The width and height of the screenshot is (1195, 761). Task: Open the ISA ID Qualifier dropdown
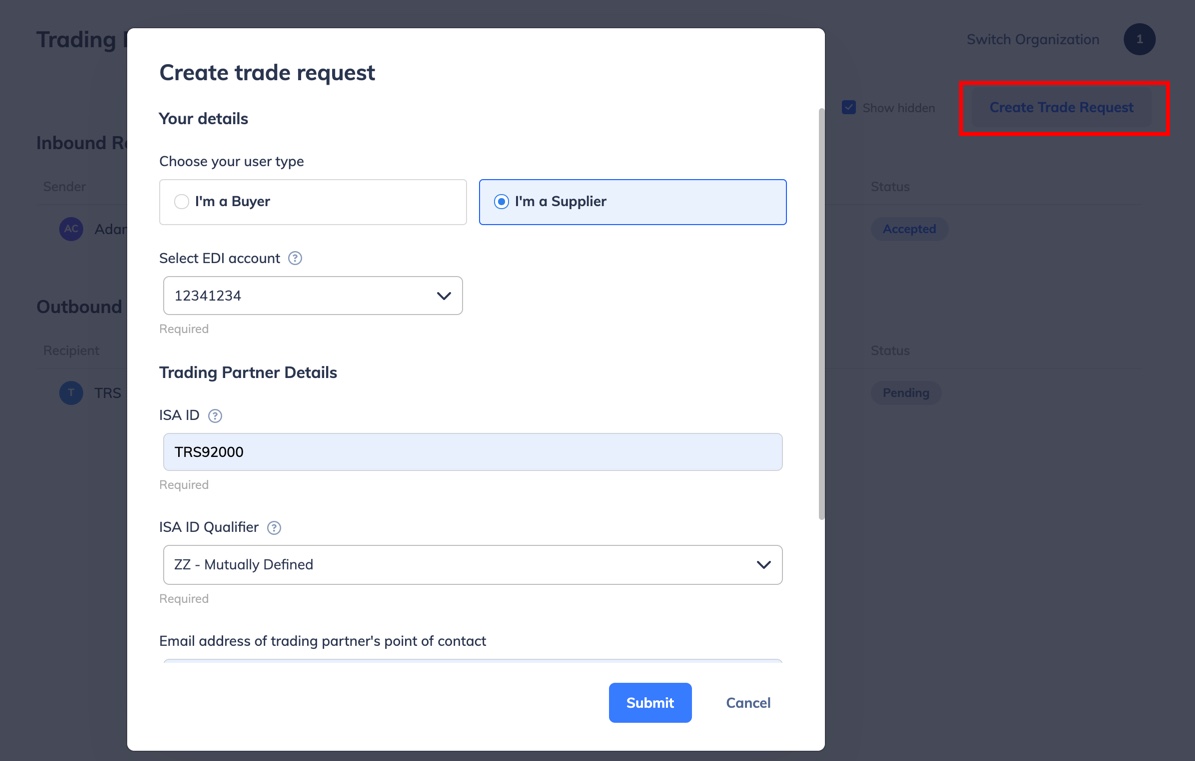pos(472,564)
